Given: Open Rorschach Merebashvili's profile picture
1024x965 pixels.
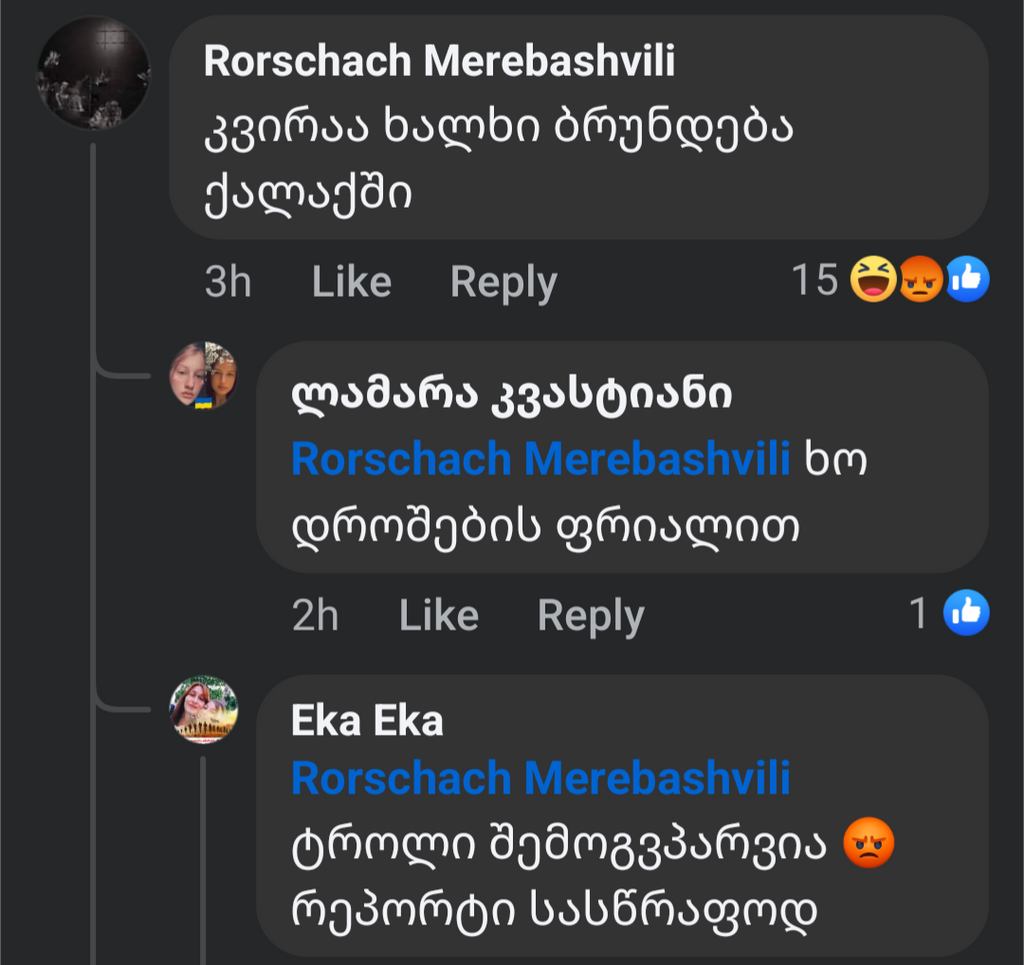Looking at the screenshot, I should pyautogui.click(x=93, y=73).
